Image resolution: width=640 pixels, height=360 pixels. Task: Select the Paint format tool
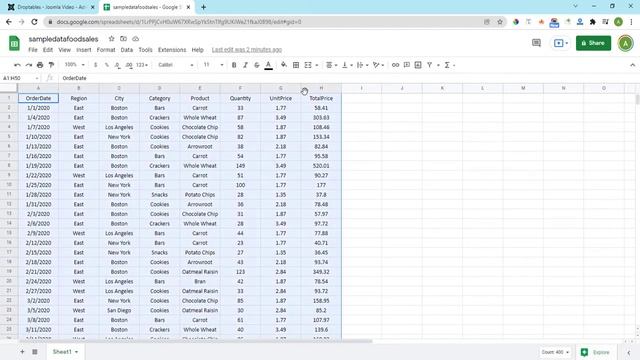[x=51, y=65]
